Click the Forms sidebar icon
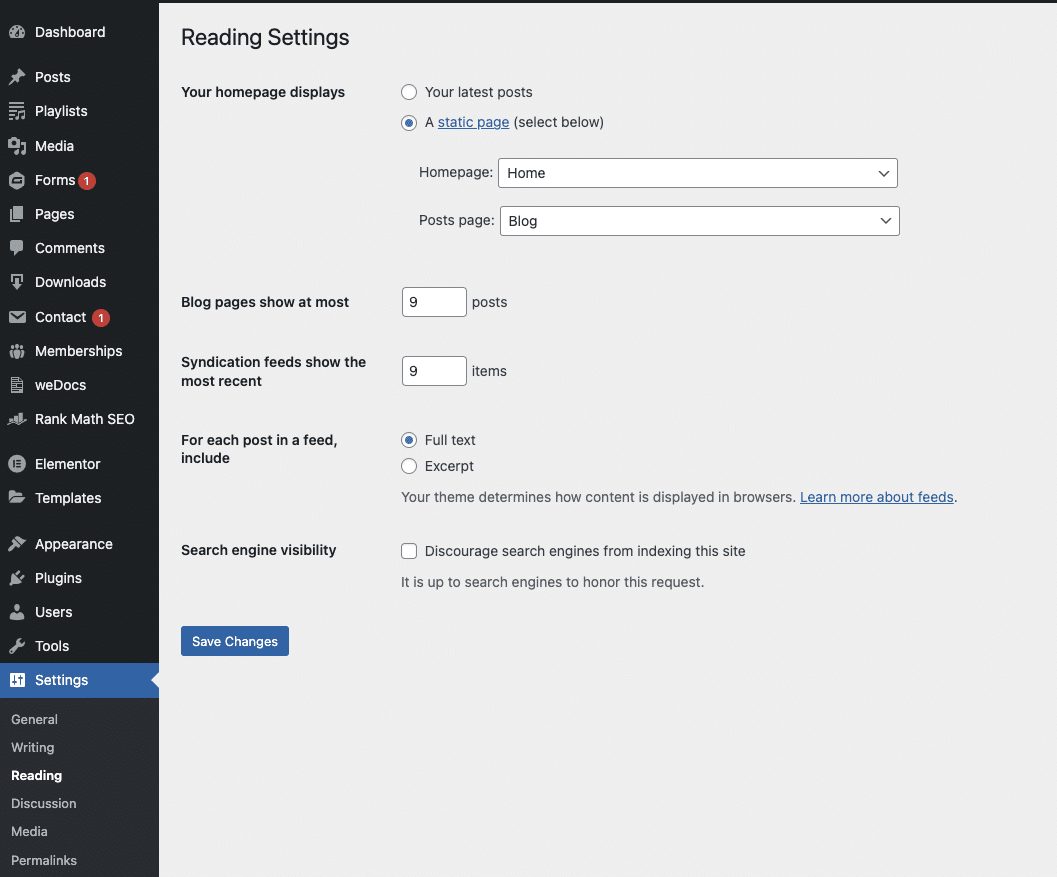 tap(17, 180)
